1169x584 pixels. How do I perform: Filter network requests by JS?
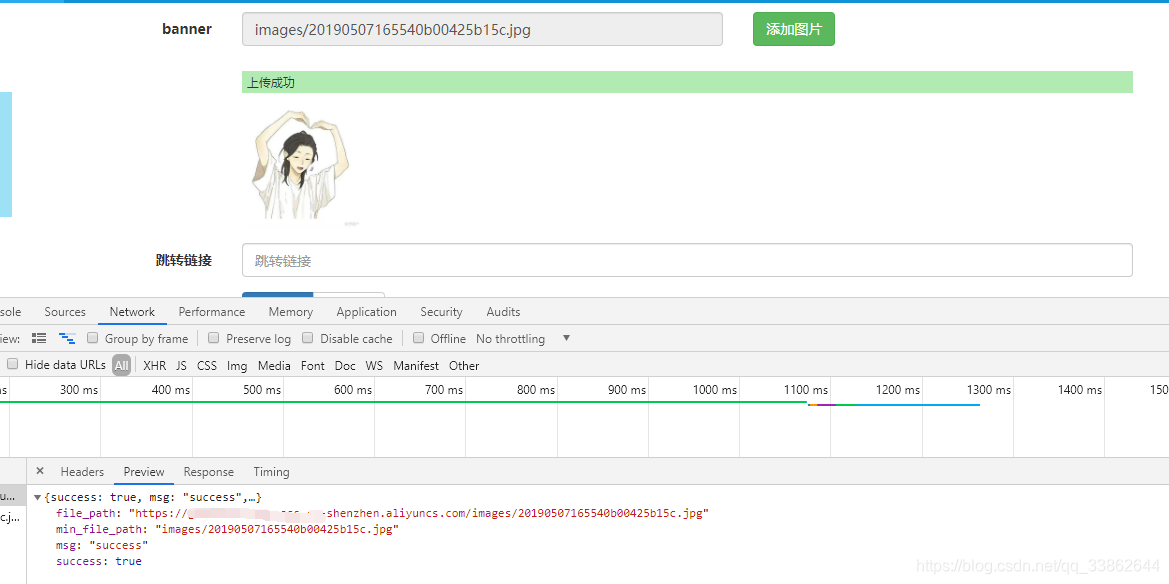[181, 365]
